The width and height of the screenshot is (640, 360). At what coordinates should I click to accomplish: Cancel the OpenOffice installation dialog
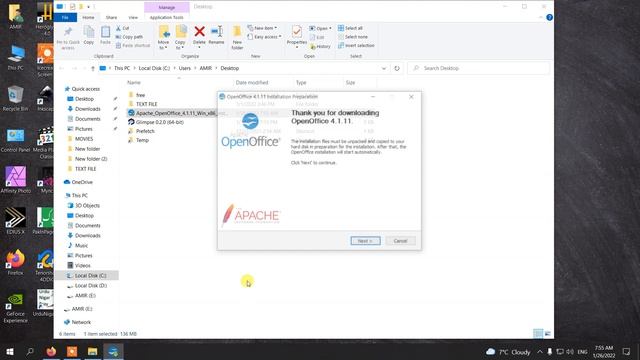point(400,241)
